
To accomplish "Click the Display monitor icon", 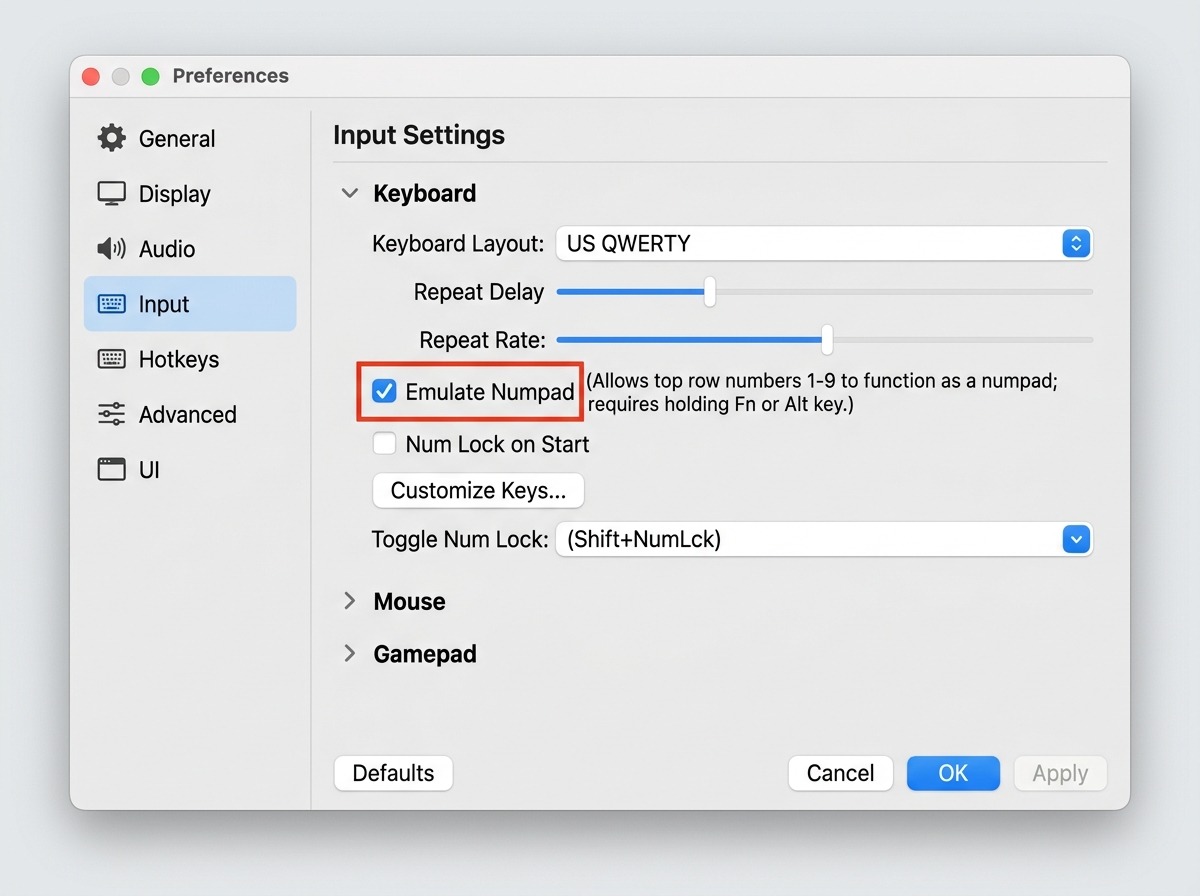I will tap(112, 193).
